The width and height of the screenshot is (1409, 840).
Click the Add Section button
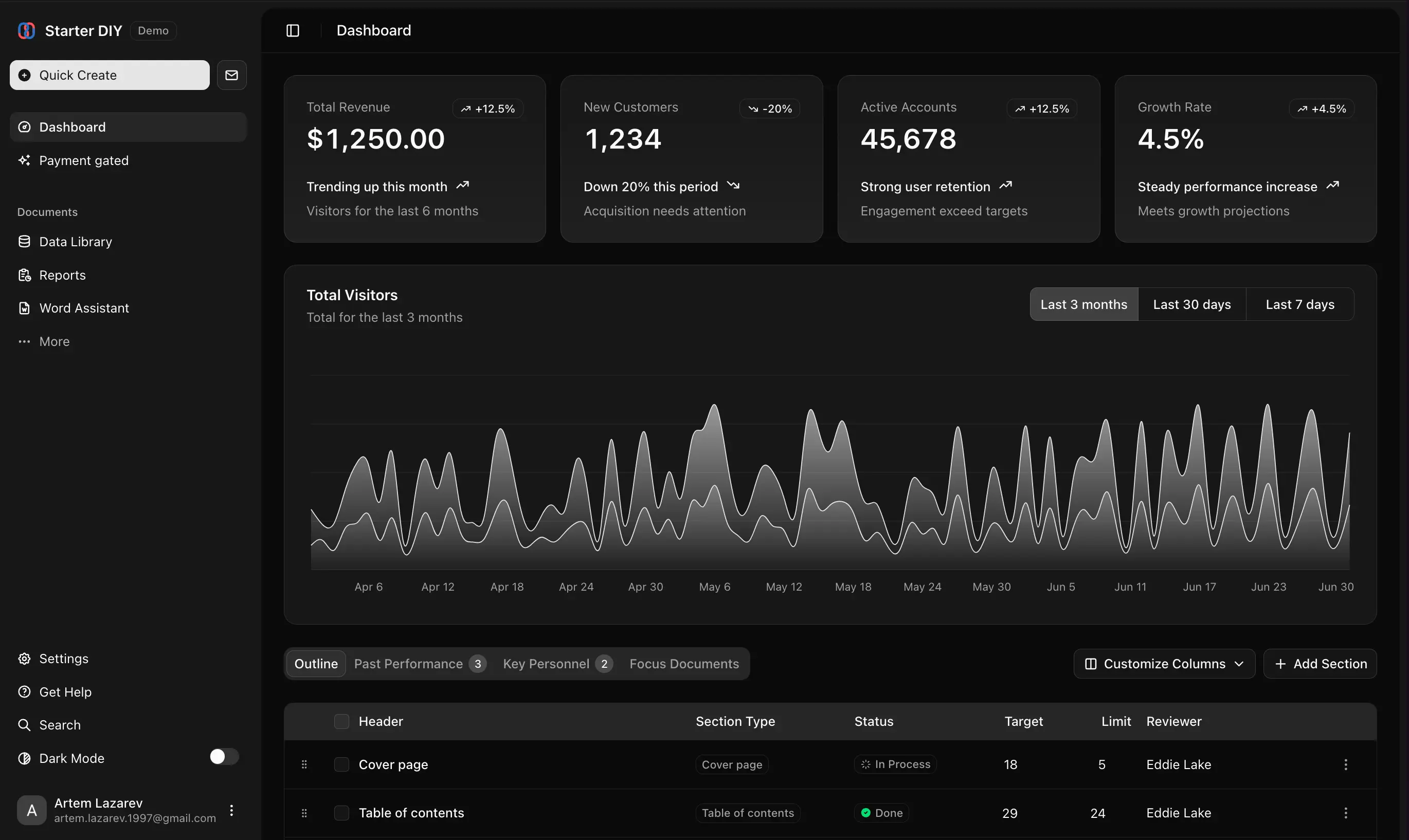[x=1320, y=663]
